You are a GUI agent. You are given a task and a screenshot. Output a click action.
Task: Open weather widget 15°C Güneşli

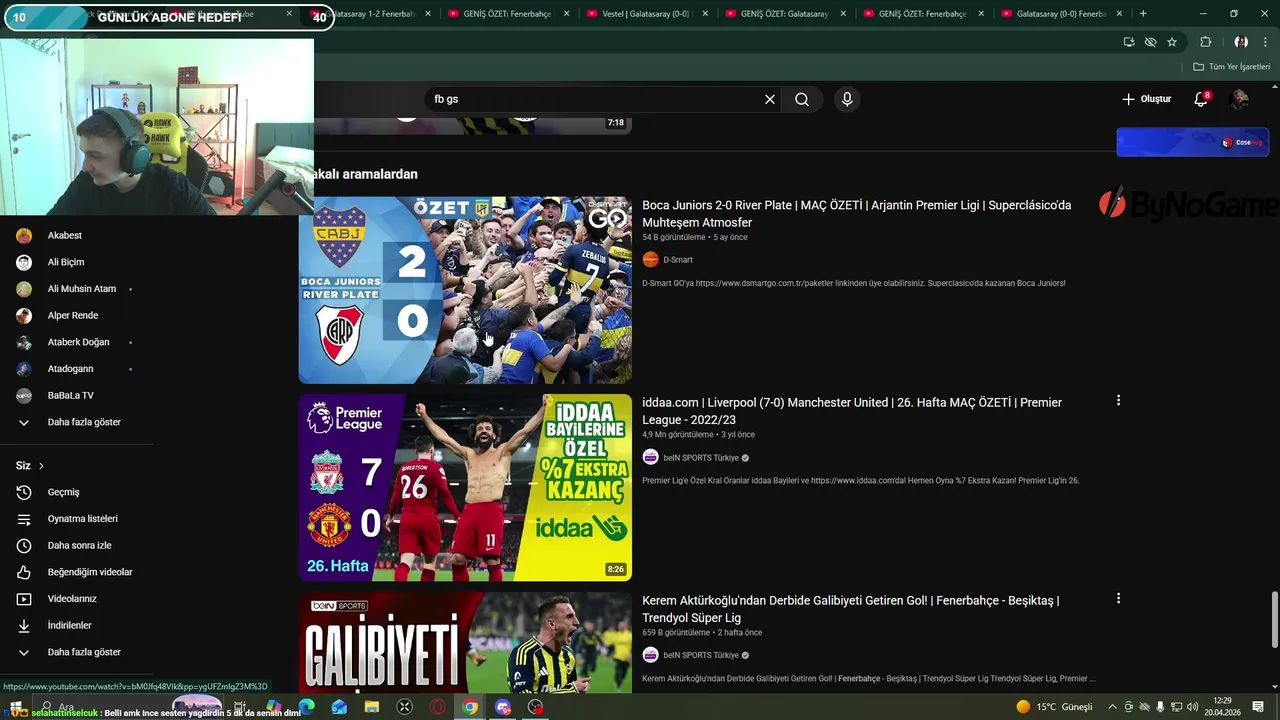point(1054,707)
